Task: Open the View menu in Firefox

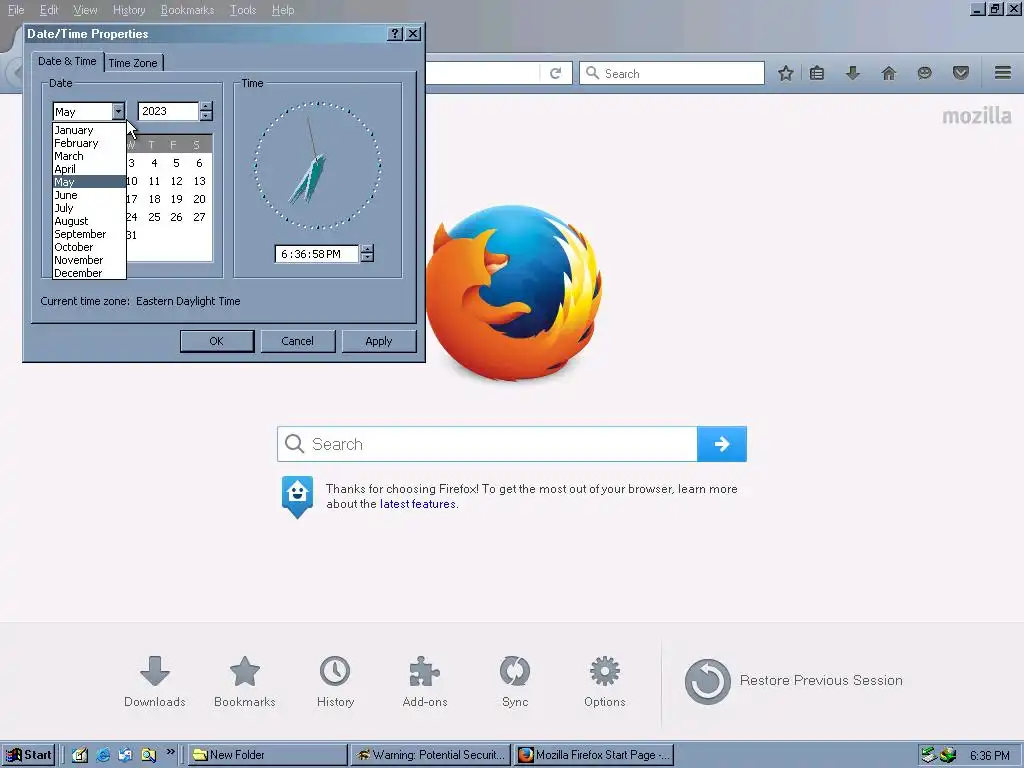Action: click(85, 10)
